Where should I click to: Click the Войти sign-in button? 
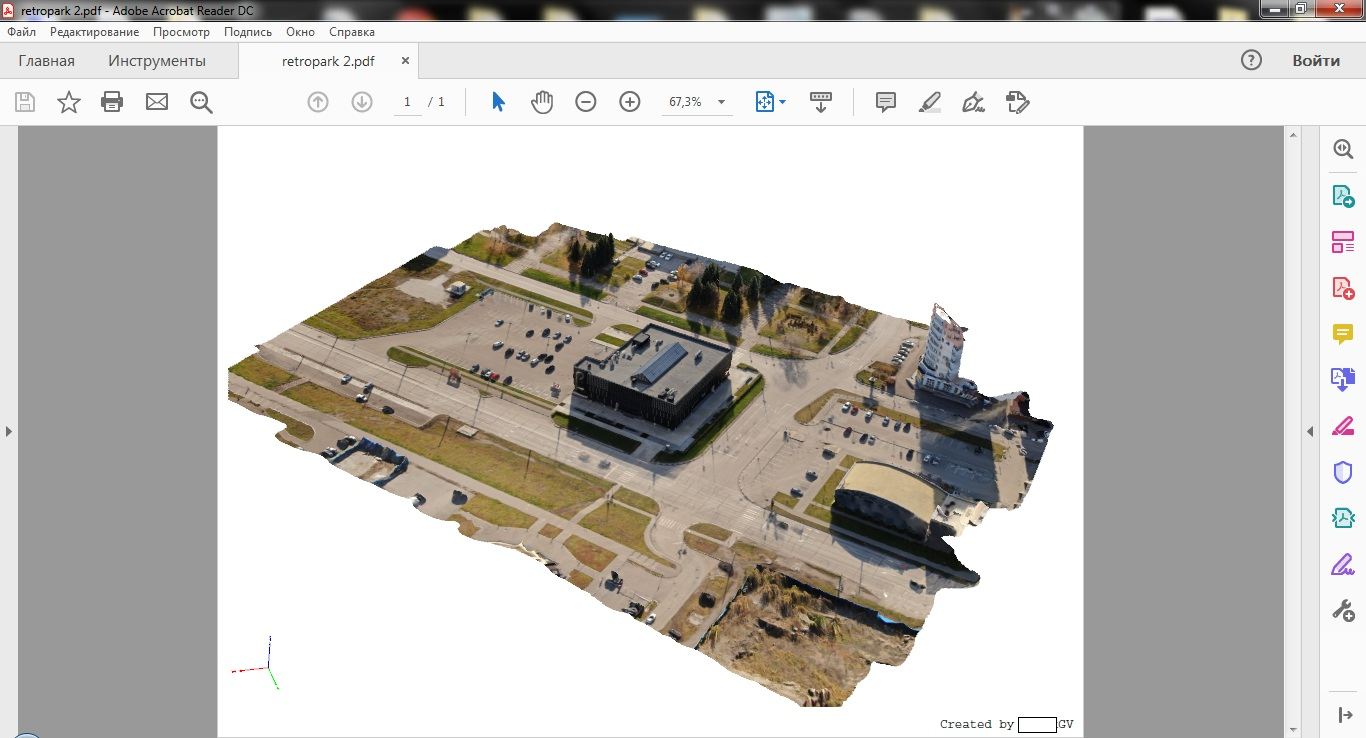pyautogui.click(x=1315, y=61)
